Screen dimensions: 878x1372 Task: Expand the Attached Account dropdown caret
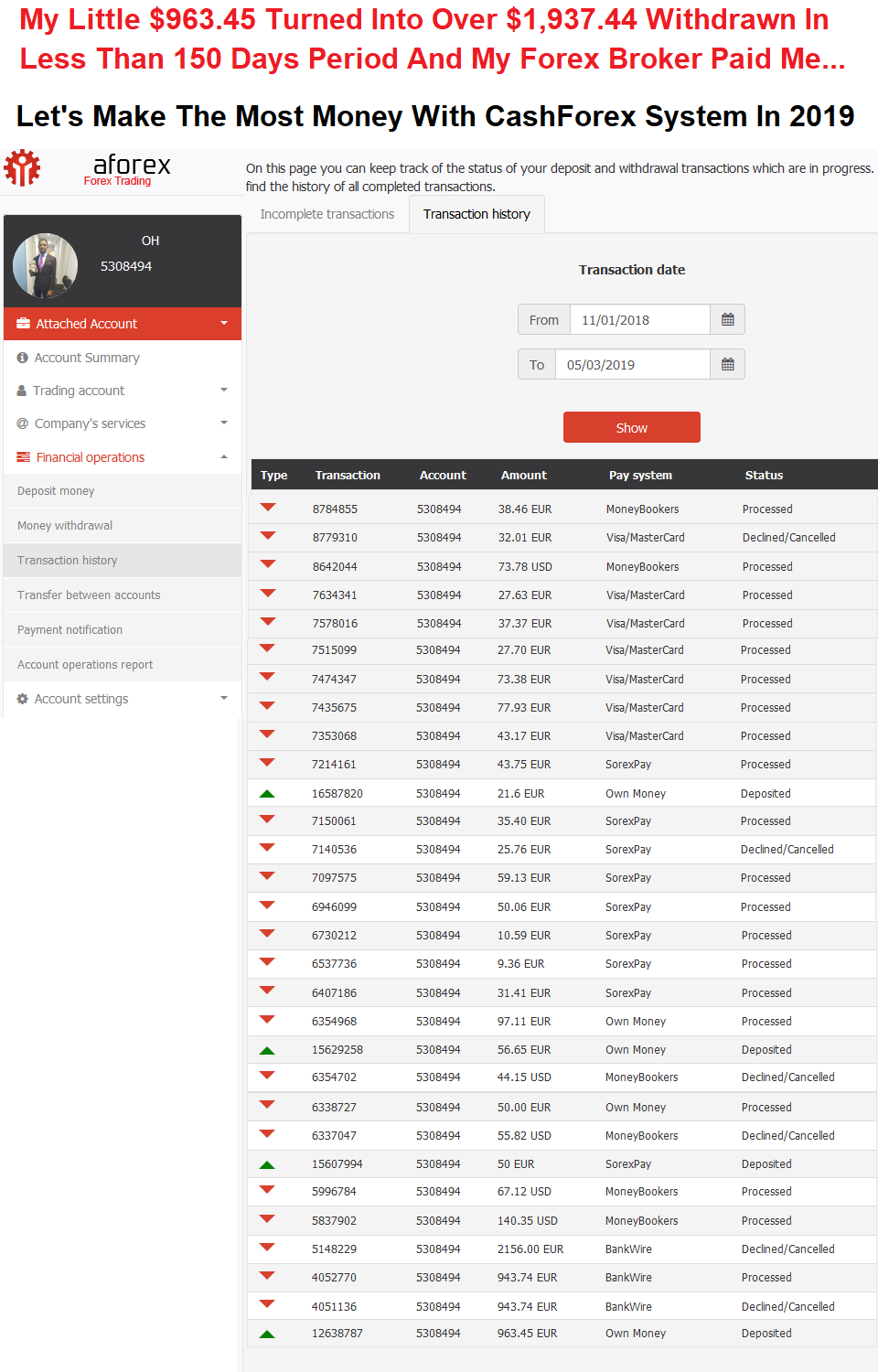click(x=224, y=323)
